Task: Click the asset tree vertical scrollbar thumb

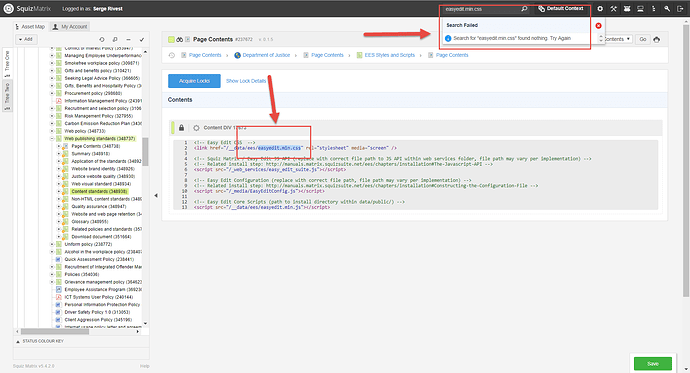Action: [145, 152]
